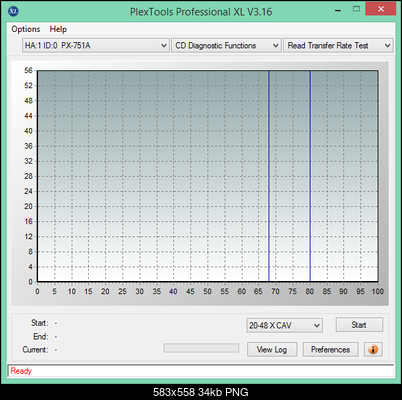Maximize the PlexTools window

tap(356, 9)
